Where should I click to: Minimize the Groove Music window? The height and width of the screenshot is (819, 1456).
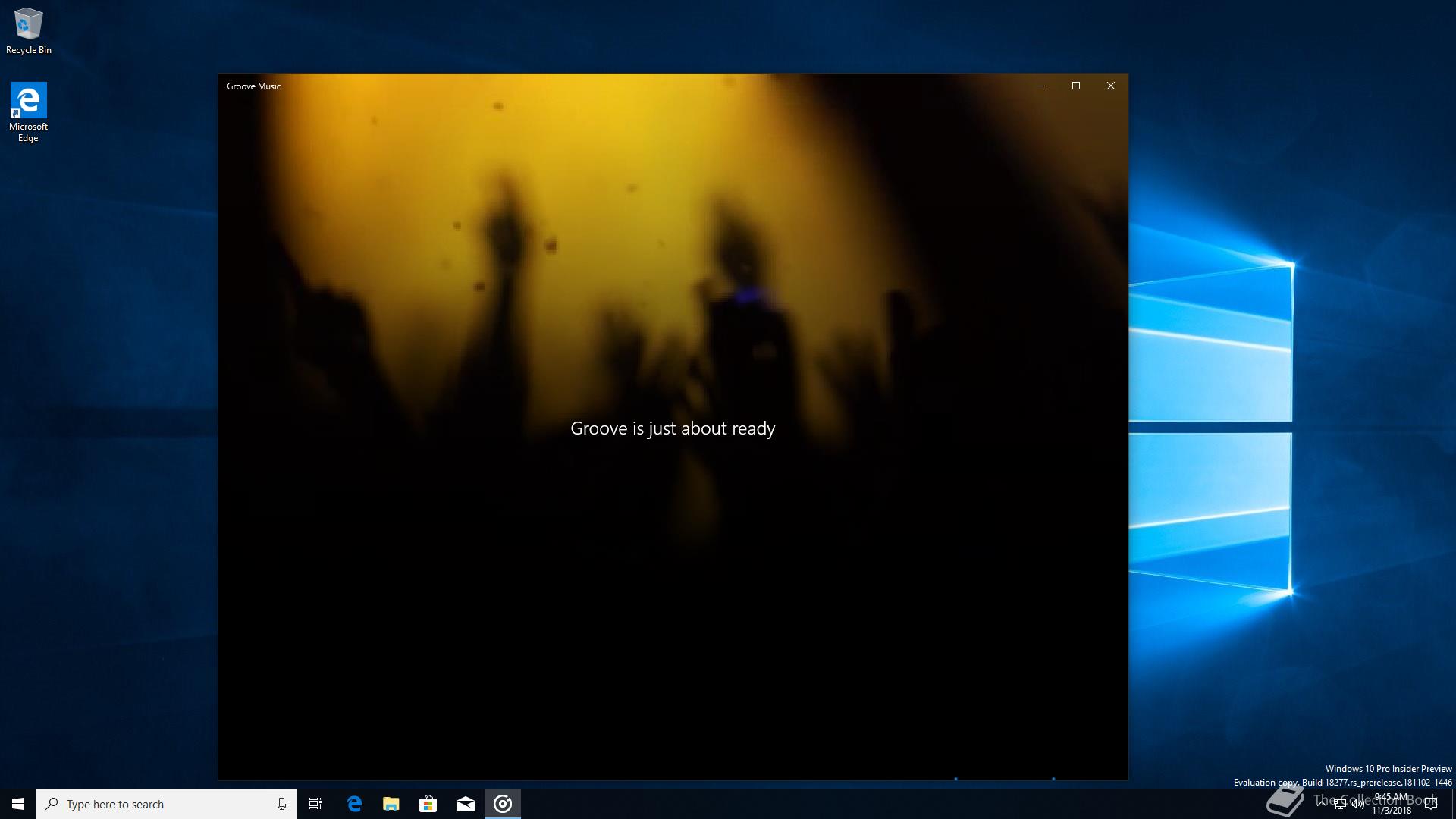(x=1041, y=86)
